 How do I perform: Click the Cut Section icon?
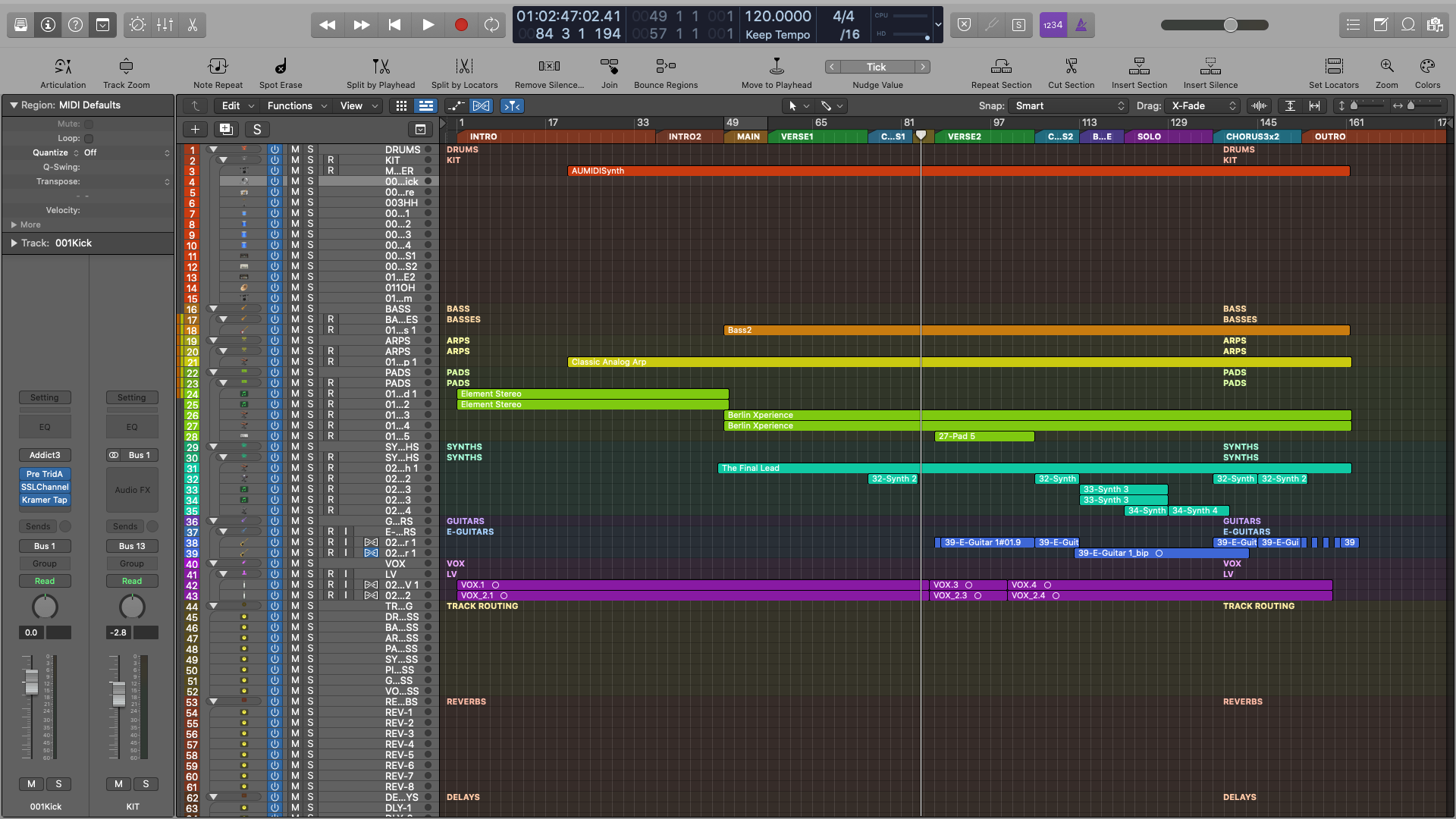(x=1071, y=66)
